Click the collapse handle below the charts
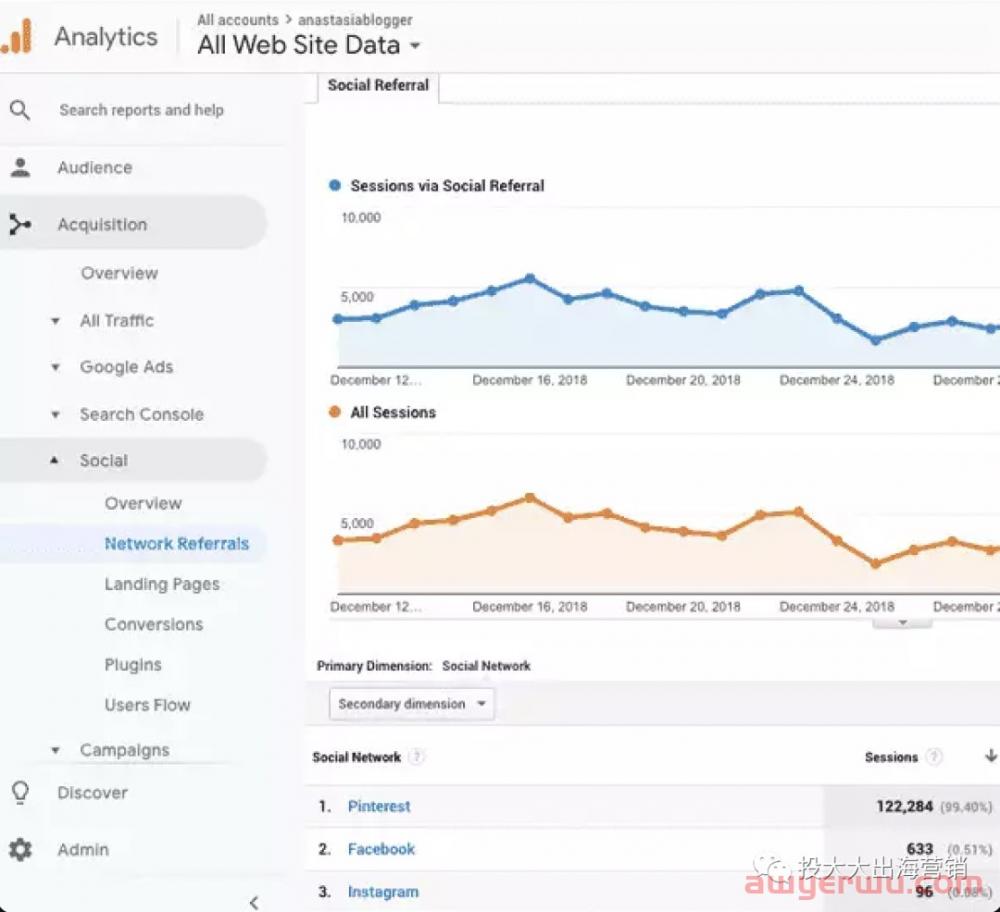 pyautogui.click(x=902, y=622)
